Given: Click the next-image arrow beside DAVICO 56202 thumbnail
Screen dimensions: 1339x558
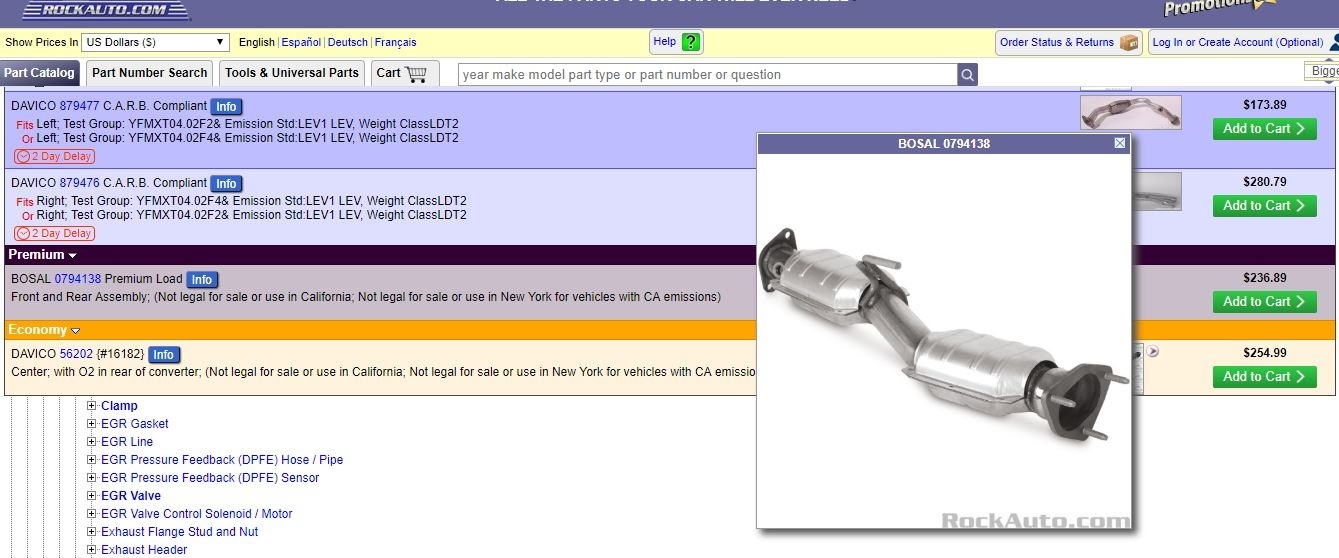Looking at the screenshot, I should [x=1153, y=351].
